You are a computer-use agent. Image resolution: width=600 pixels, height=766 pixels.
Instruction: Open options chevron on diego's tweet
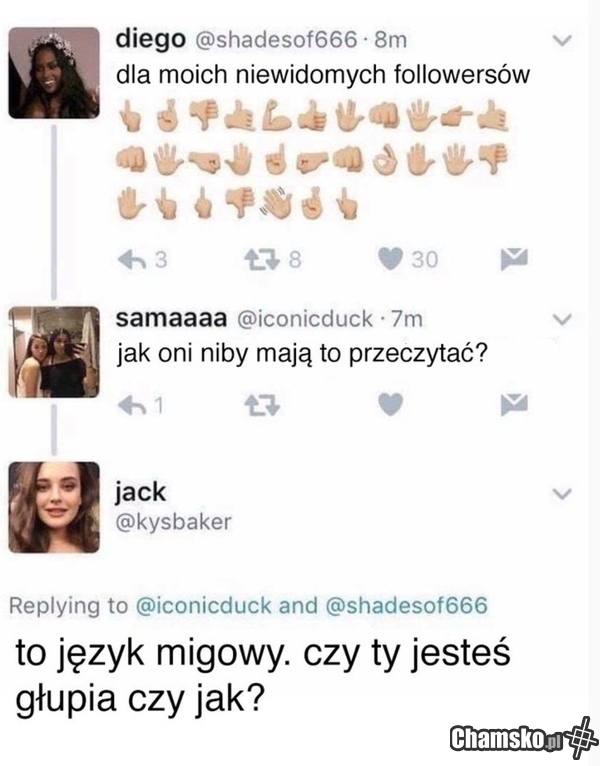click(x=561, y=42)
